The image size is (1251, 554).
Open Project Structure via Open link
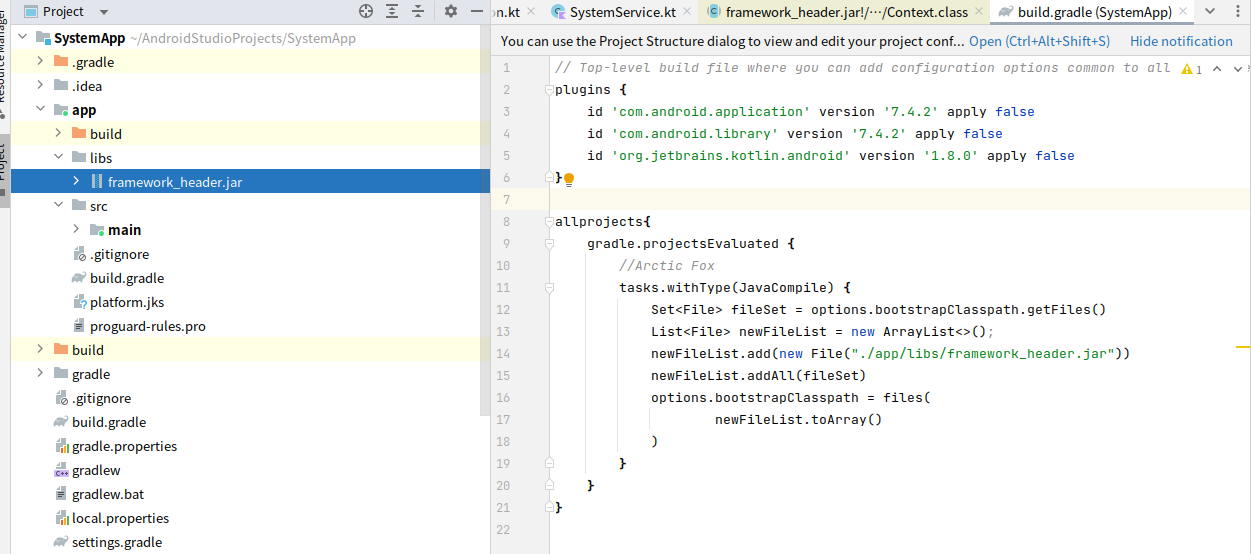click(1039, 41)
